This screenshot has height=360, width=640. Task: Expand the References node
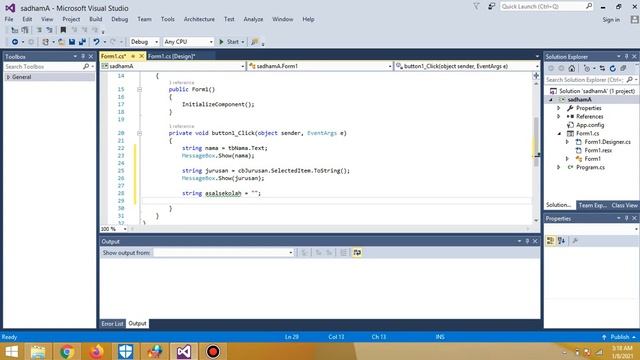[559, 116]
